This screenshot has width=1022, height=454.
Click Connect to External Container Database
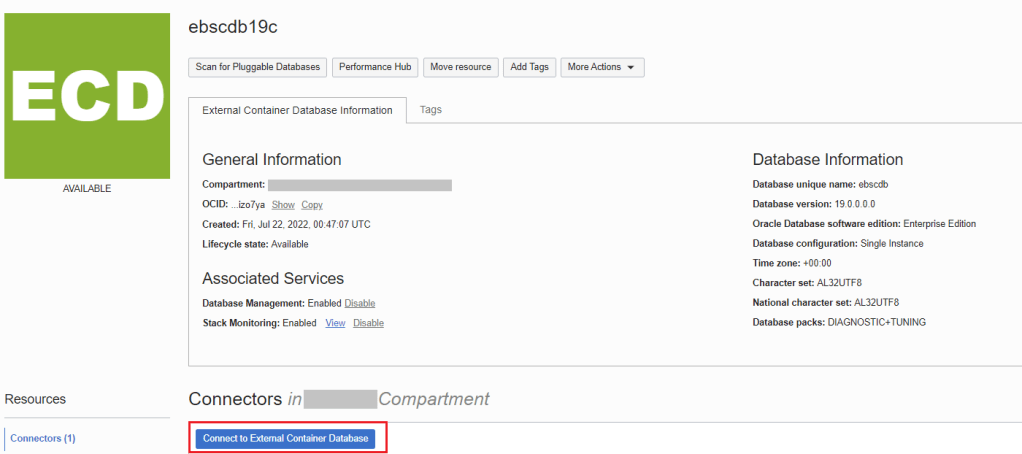pos(285,438)
